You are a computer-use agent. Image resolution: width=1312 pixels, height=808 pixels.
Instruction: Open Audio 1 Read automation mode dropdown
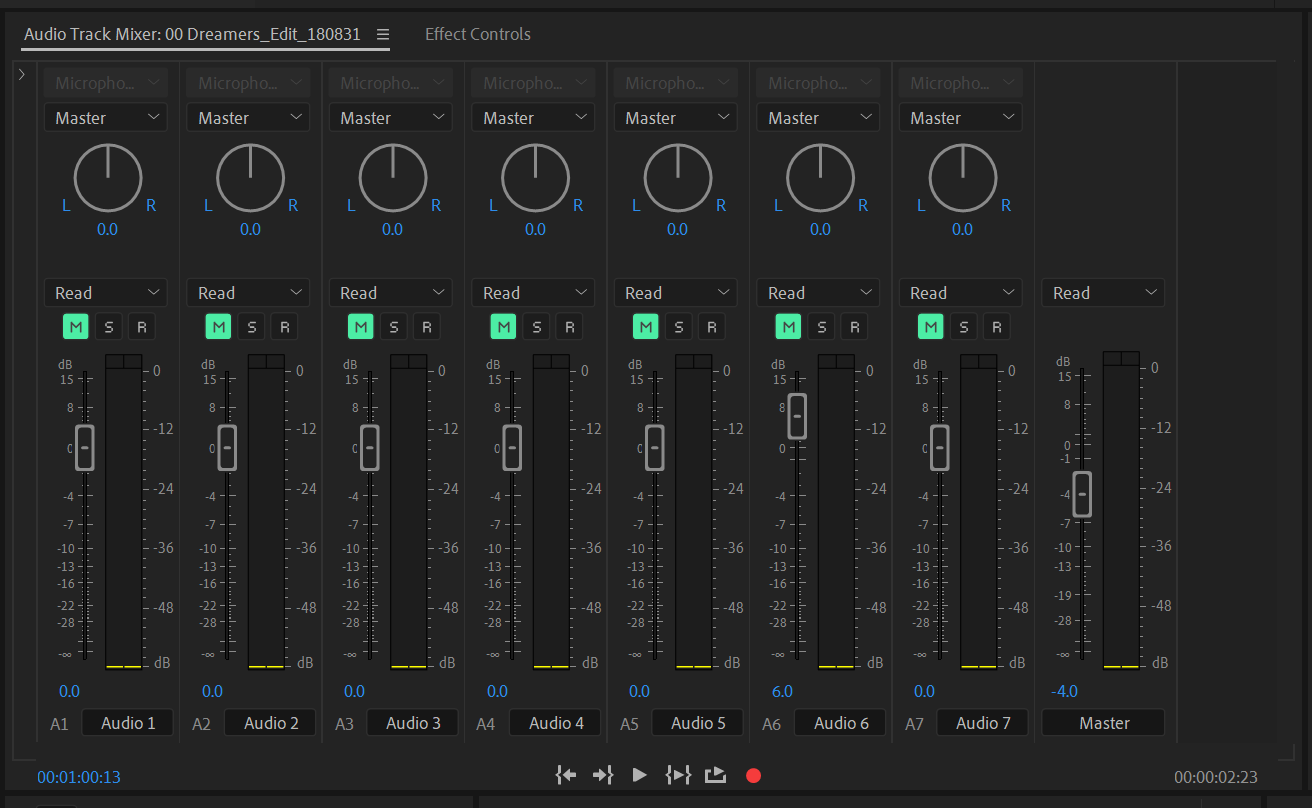(x=105, y=293)
